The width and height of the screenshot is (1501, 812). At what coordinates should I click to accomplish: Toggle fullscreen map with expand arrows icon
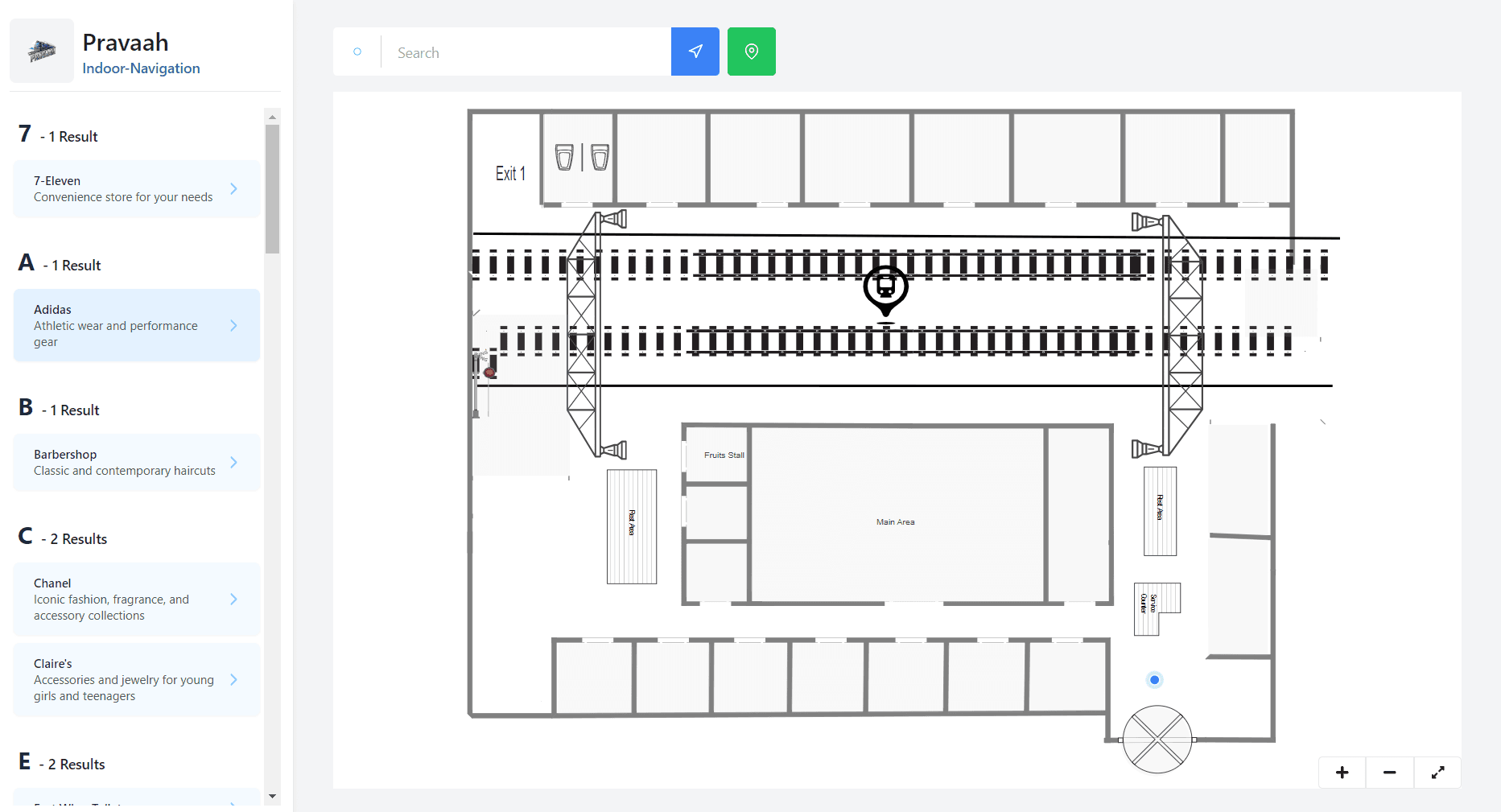[x=1437, y=773]
